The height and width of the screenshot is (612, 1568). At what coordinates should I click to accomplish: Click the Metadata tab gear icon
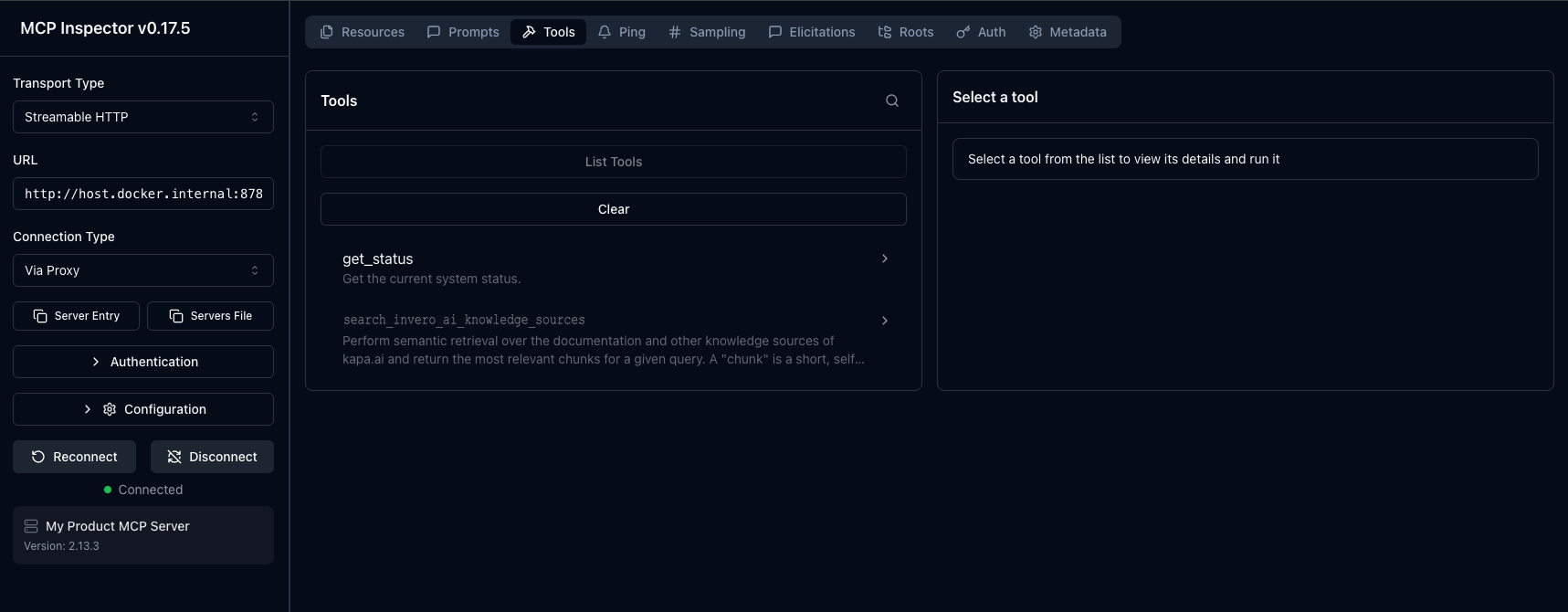[x=1036, y=32]
